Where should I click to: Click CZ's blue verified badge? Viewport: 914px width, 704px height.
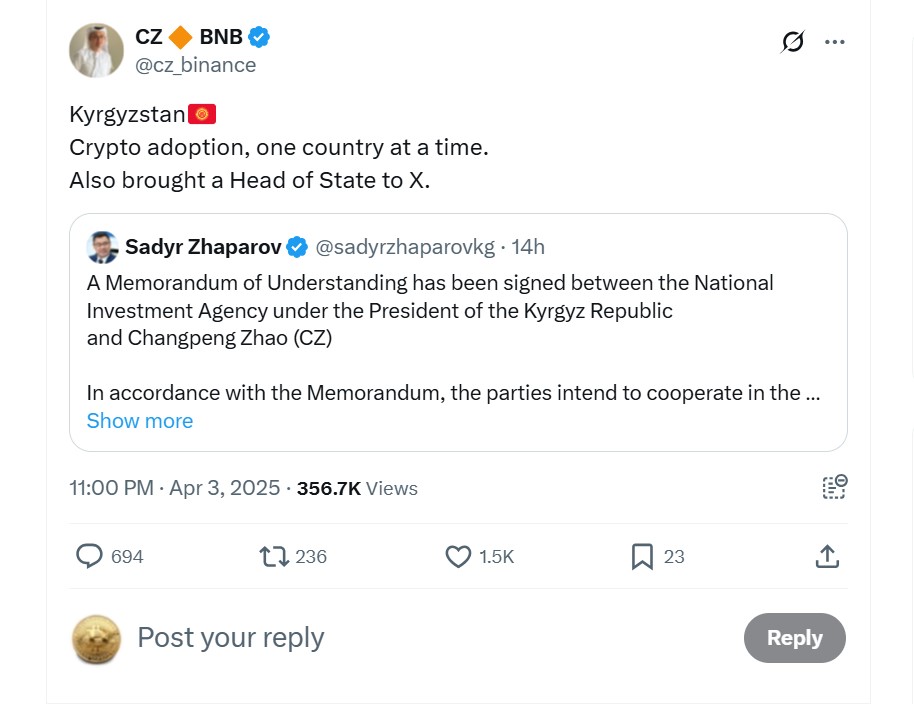click(260, 38)
